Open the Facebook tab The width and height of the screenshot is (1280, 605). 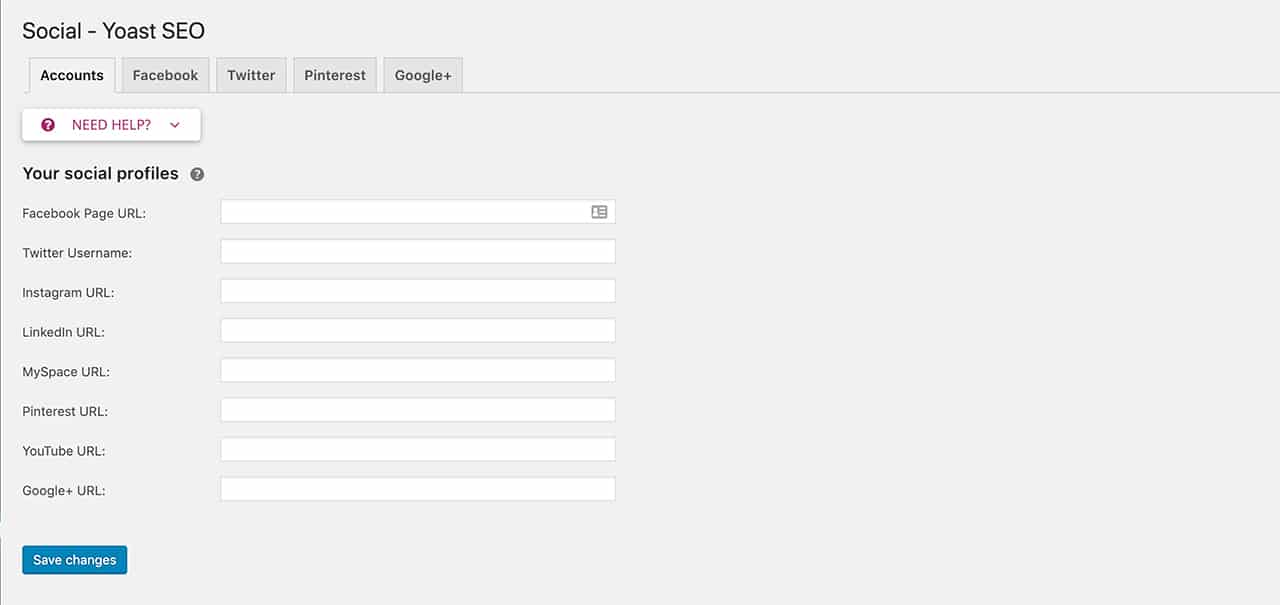[165, 75]
